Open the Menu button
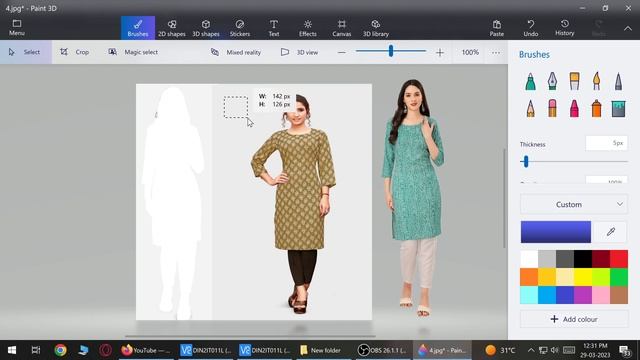 click(x=17, y=27)
